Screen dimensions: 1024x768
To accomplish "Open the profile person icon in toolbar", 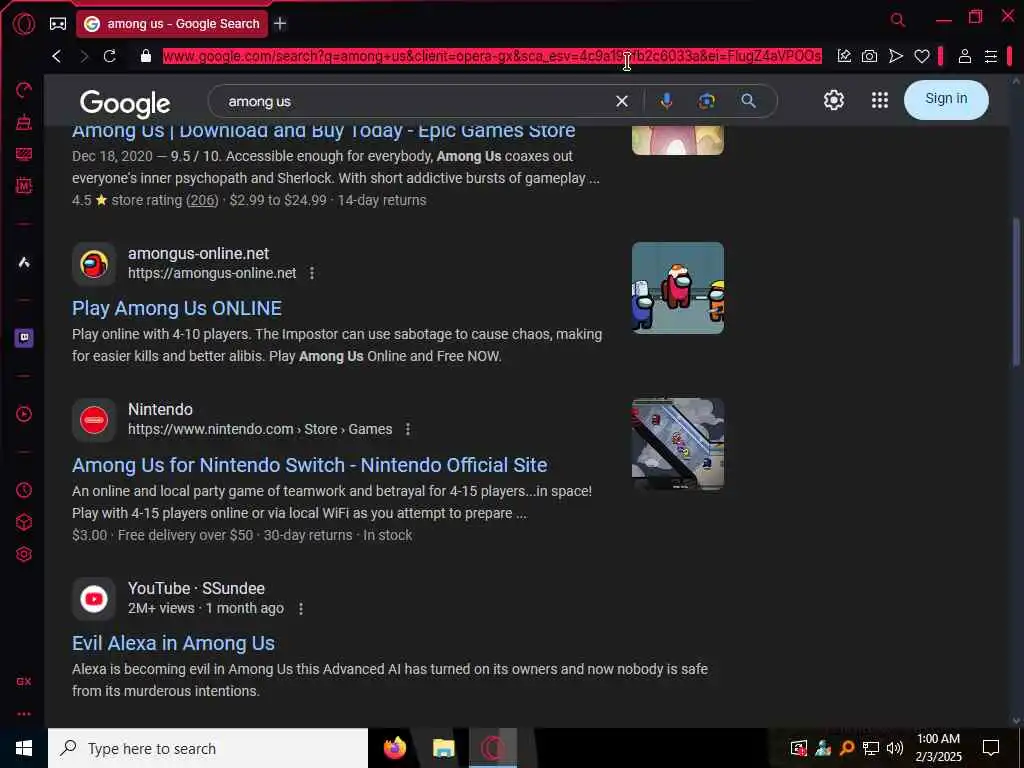I will pyautogui.click(x=965, y=56).
